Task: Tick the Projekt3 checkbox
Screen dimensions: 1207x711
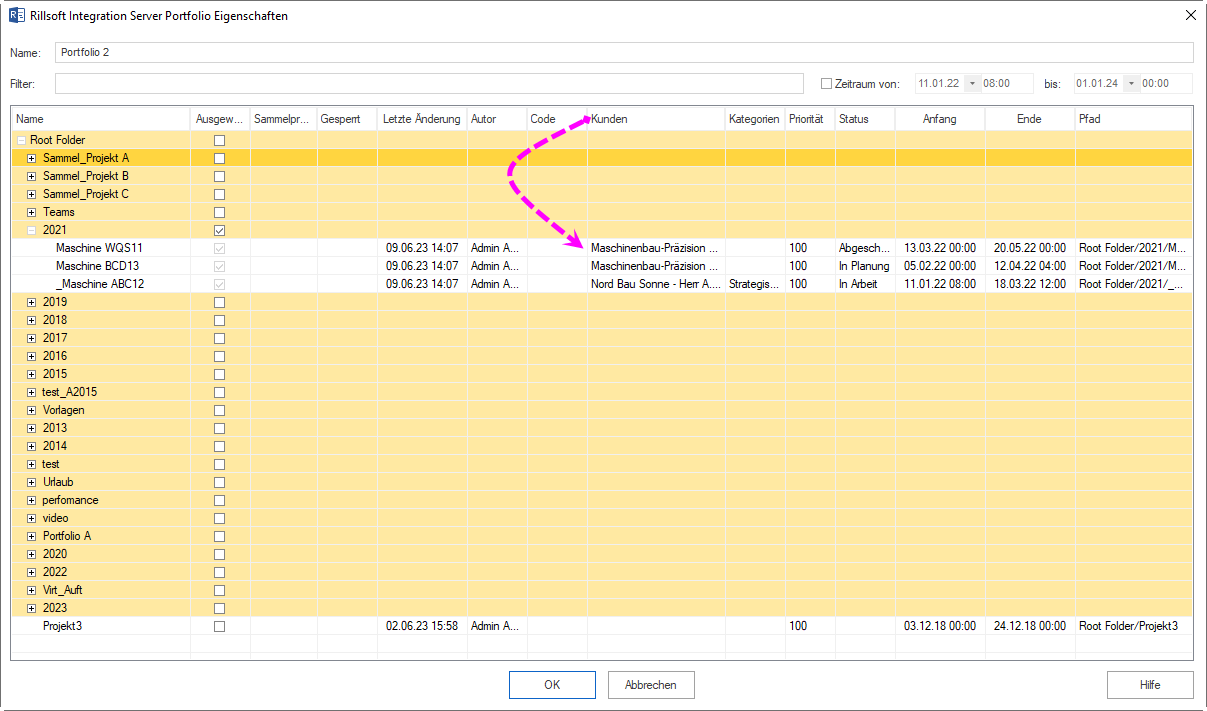Action: tap(219, 626)
